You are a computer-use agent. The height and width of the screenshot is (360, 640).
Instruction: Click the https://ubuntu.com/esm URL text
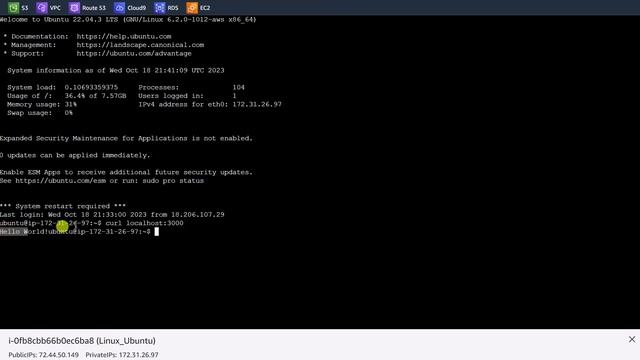point(61,181)
